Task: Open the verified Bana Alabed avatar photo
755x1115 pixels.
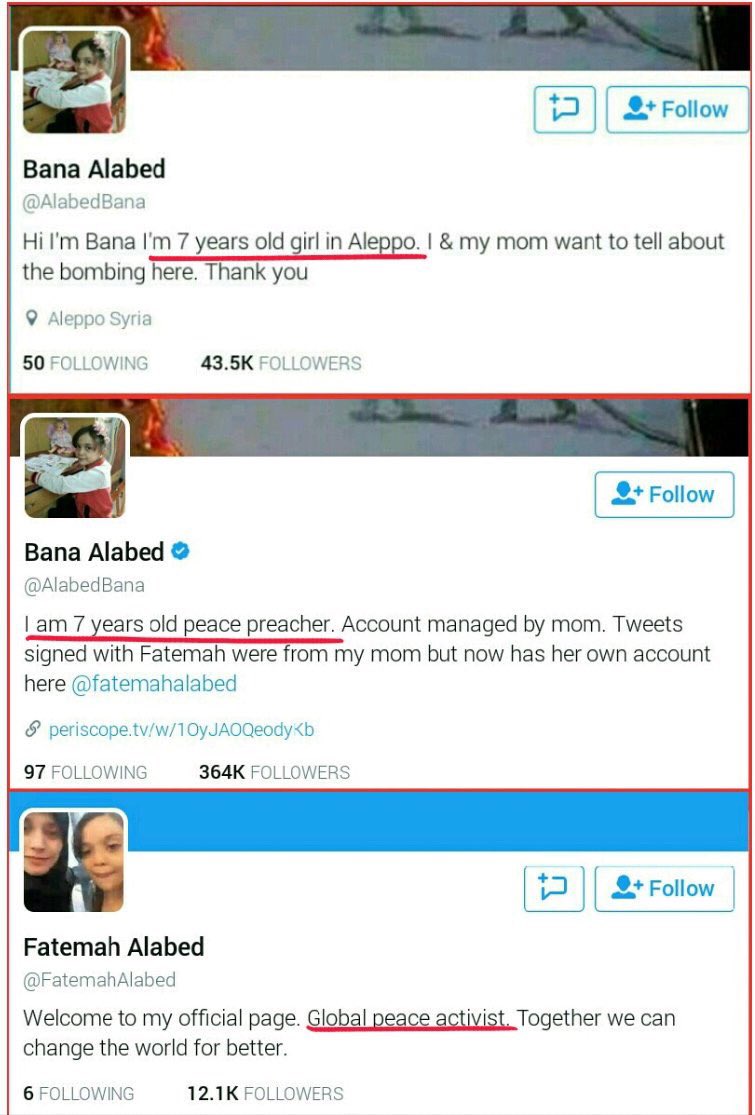Action: tap(75, 466)
